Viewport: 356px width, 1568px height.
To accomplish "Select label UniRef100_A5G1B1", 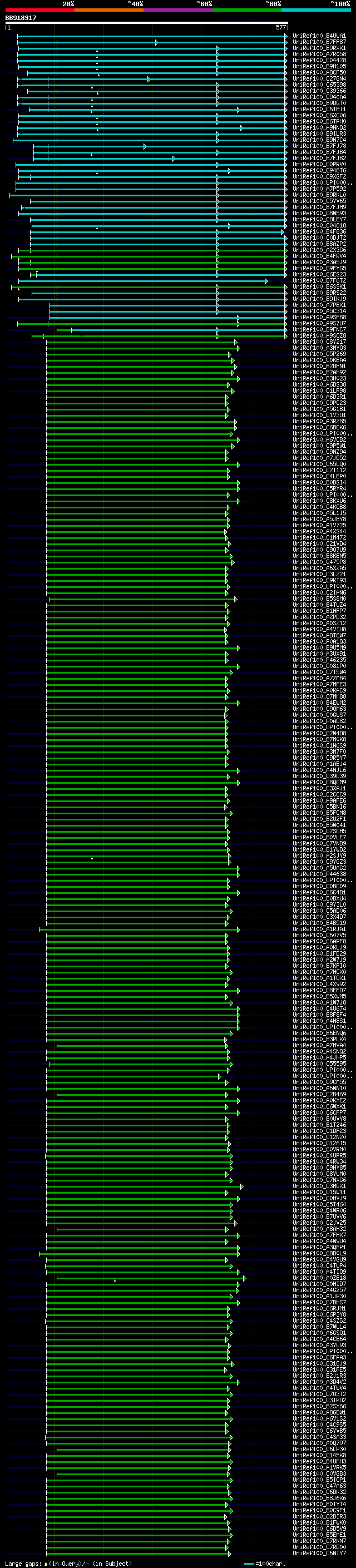I will (319, 409).
